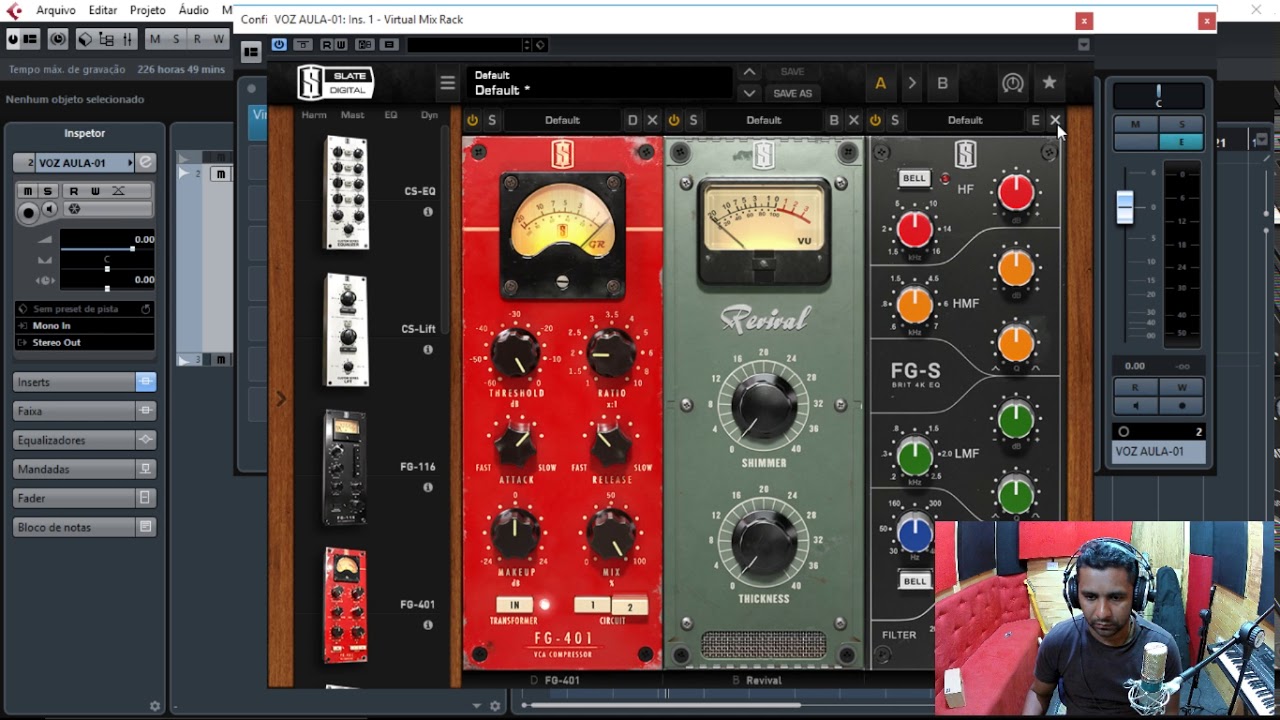The image size is (1280, 720).
Task: Toggle the FG-401 transformer IN button
Action: pyautogui.click(x=516, y=605)
